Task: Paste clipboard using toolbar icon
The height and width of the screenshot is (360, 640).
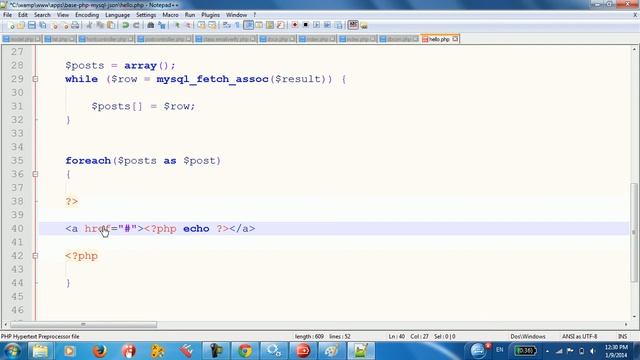Action: (111, 25)
